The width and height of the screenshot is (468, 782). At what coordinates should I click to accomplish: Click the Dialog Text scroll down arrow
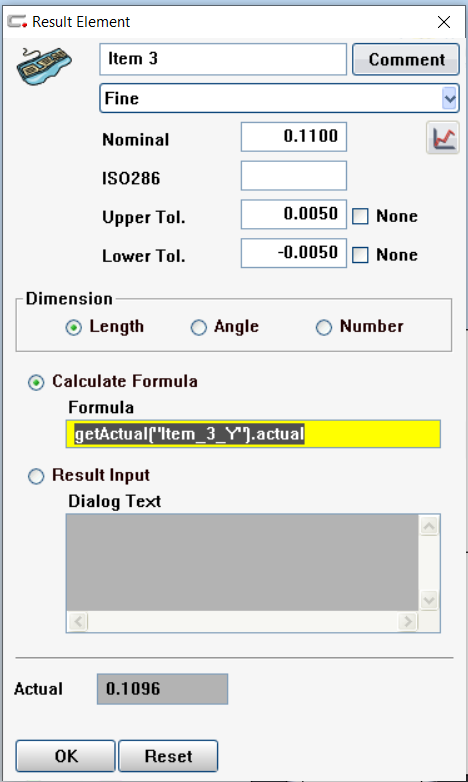click(429, 600)
